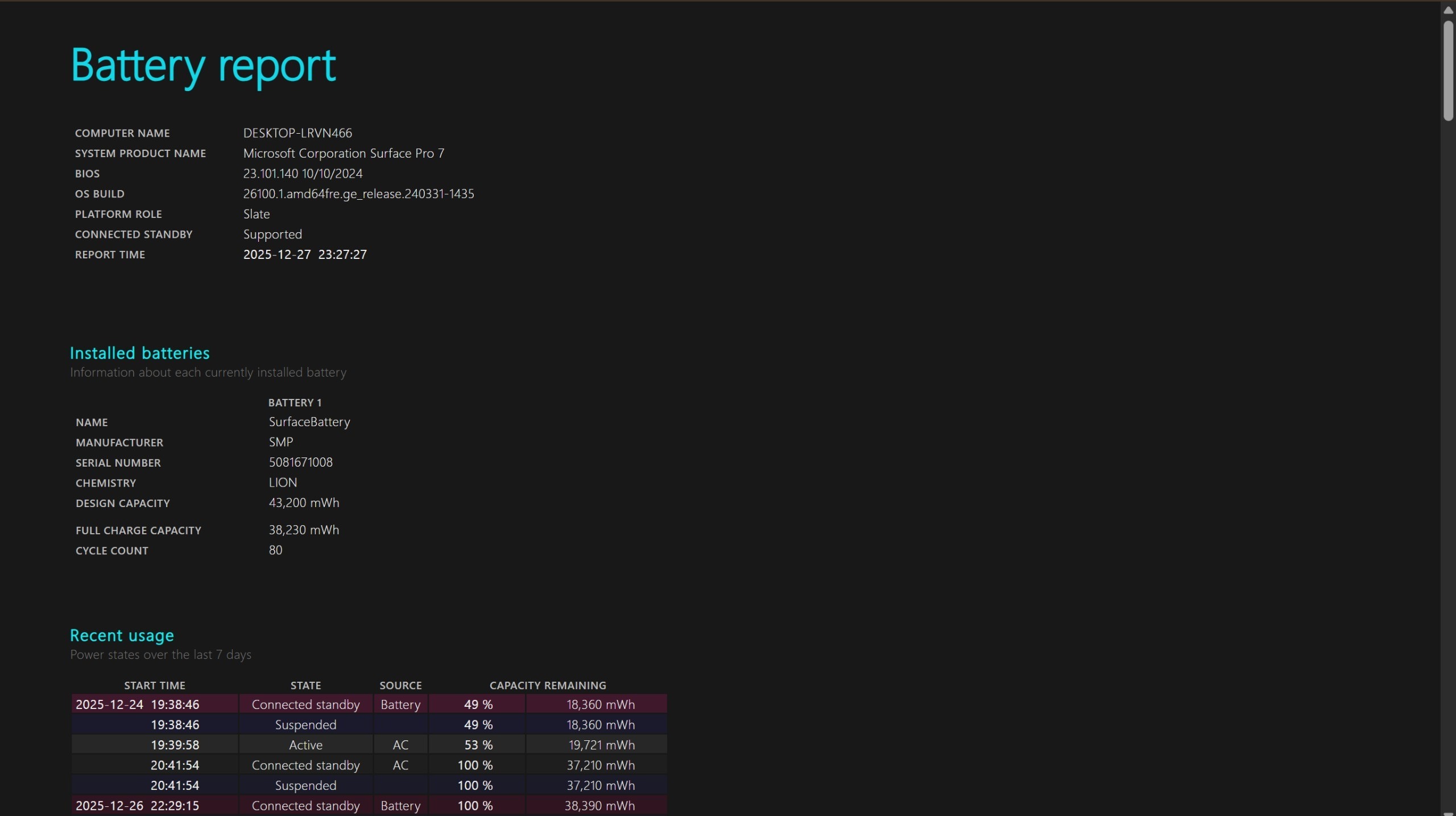Click the Battery report title
This screenshot has width=1456, height=816.
(203, 66)
